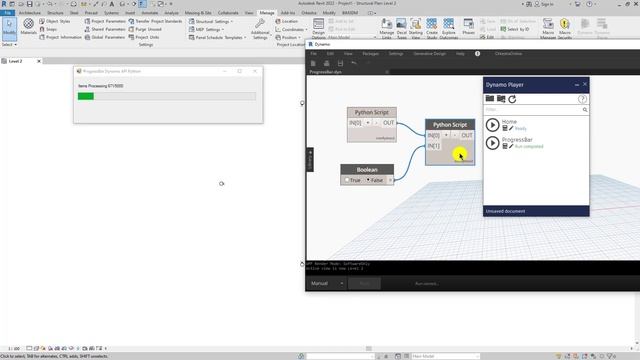
Task: Open Design Options tool
Action: 318,28
